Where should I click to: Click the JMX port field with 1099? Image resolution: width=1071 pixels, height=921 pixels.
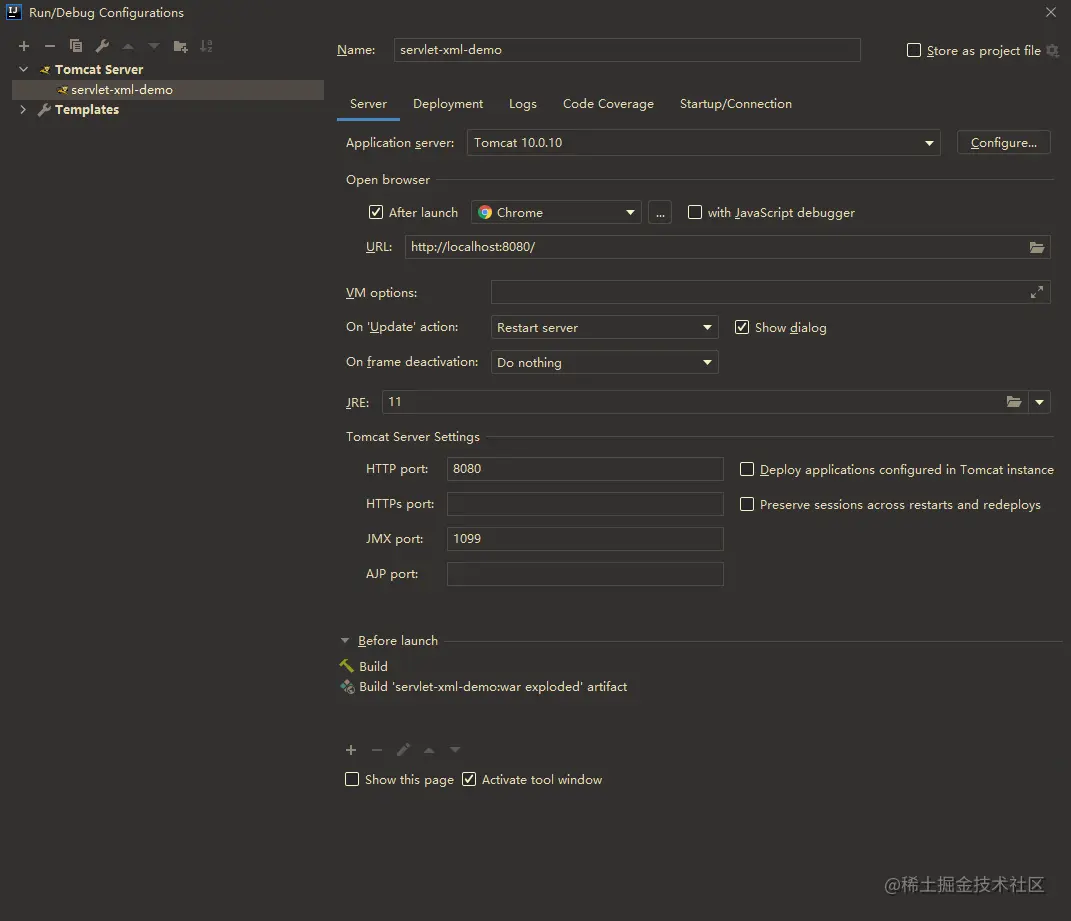(585, 538)
